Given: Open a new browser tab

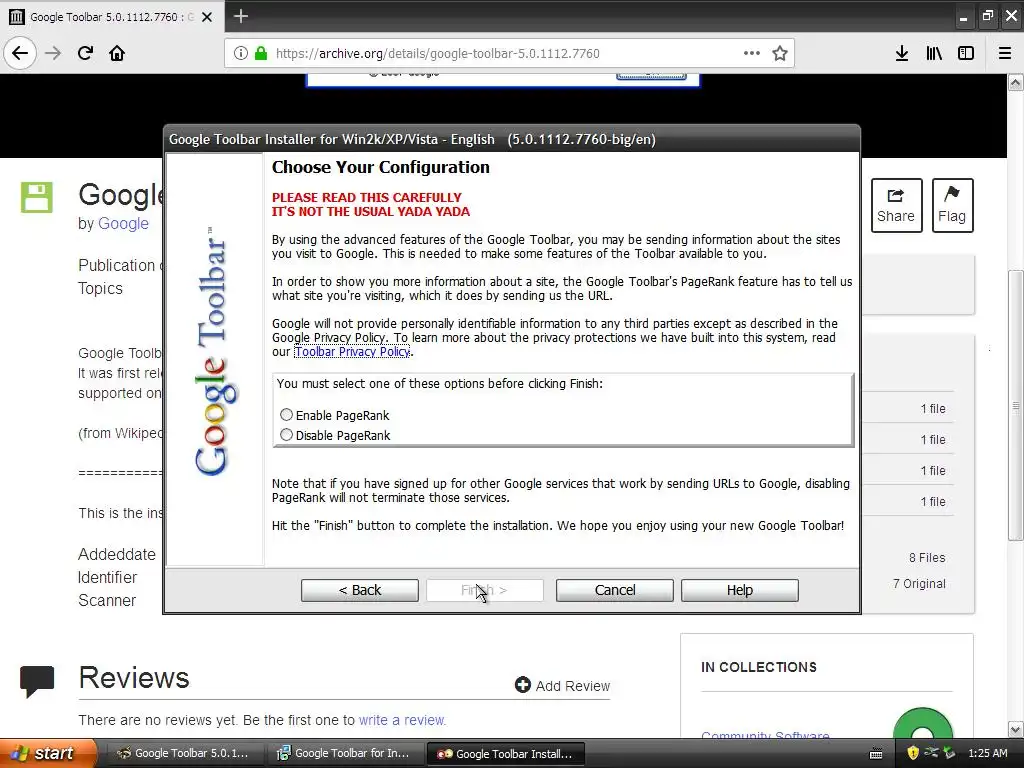Looking at the screenshot, I should click(241, 16).
